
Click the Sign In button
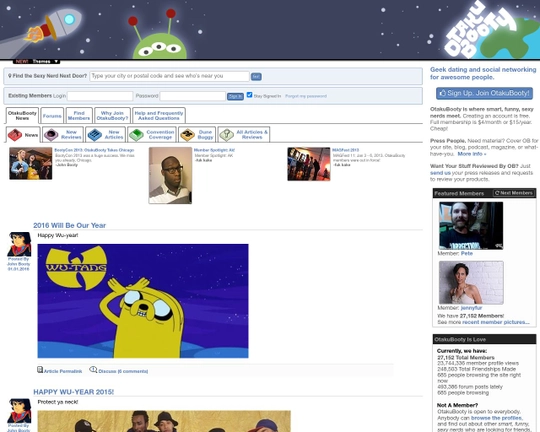(x=235, y=96)
